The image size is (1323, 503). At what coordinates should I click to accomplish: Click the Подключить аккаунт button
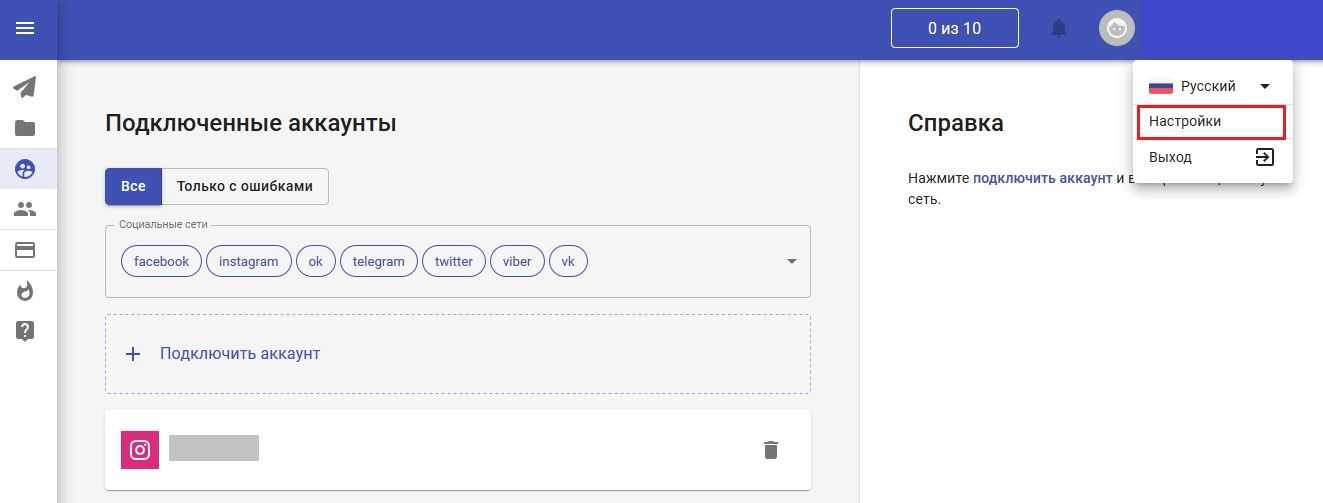tap(239, 354)
